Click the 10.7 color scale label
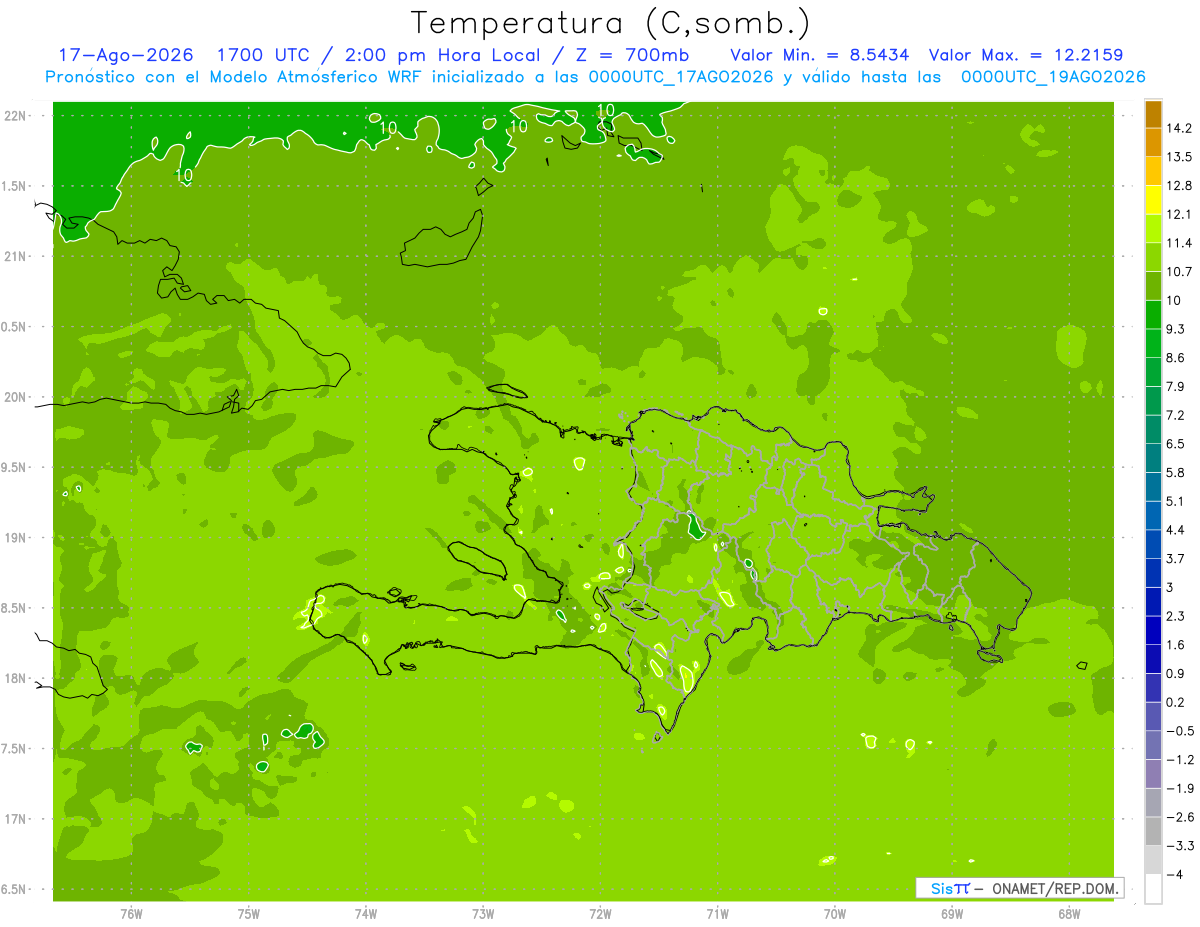This screenshot has width=1200, height=927. tap(1179, 272)
